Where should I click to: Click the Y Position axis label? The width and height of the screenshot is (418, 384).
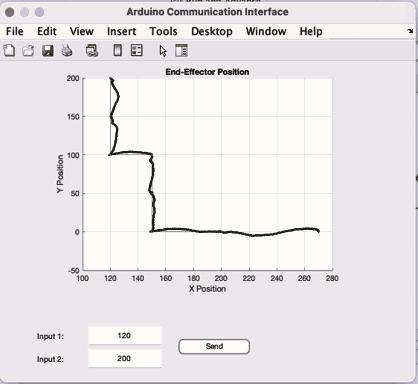point(60,174)
